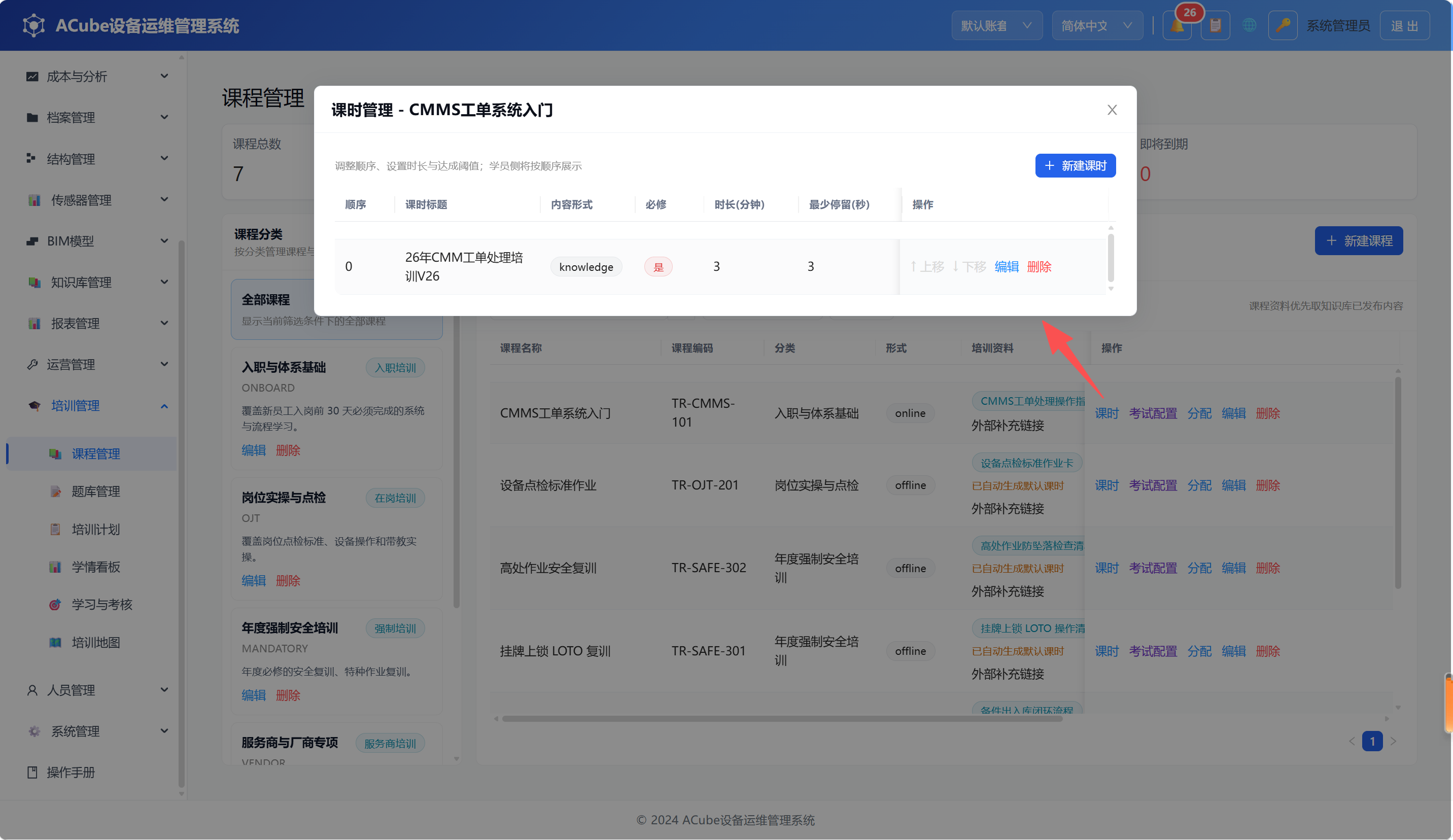1453x840 pixels.
Task: Click the 学情看板 chart icon
Action: 55,567
